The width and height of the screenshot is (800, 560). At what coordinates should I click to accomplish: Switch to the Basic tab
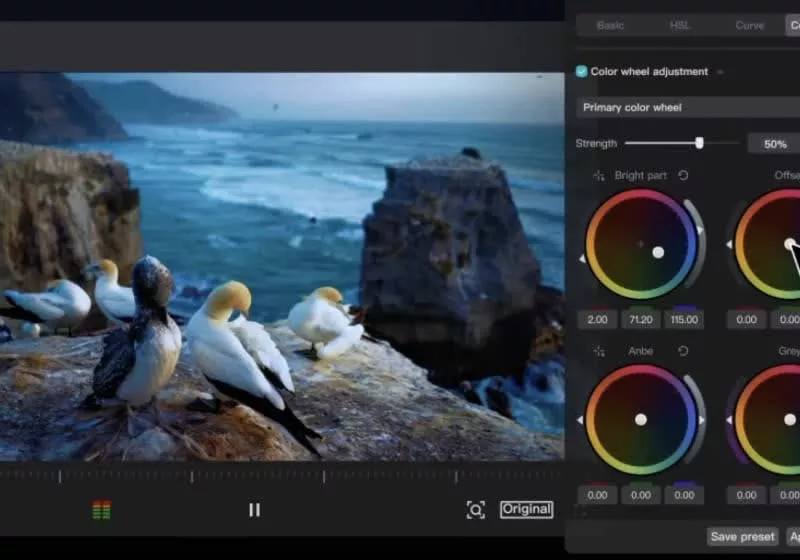pyautogui.click(x=610, y=25)
